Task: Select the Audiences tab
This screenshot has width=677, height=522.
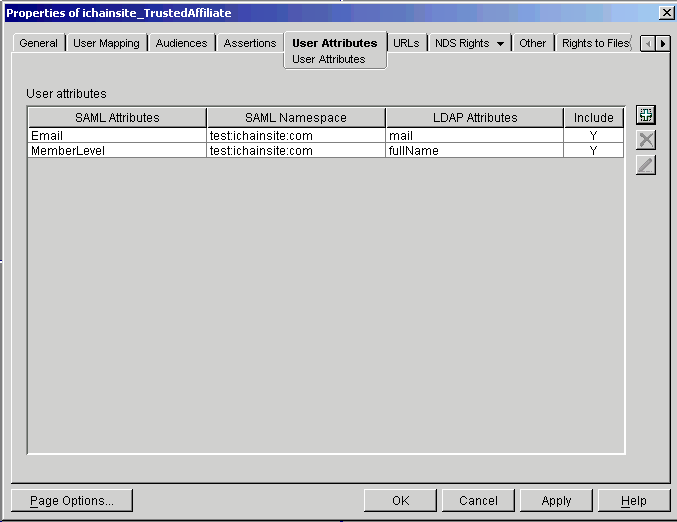Action: [181, 43]
